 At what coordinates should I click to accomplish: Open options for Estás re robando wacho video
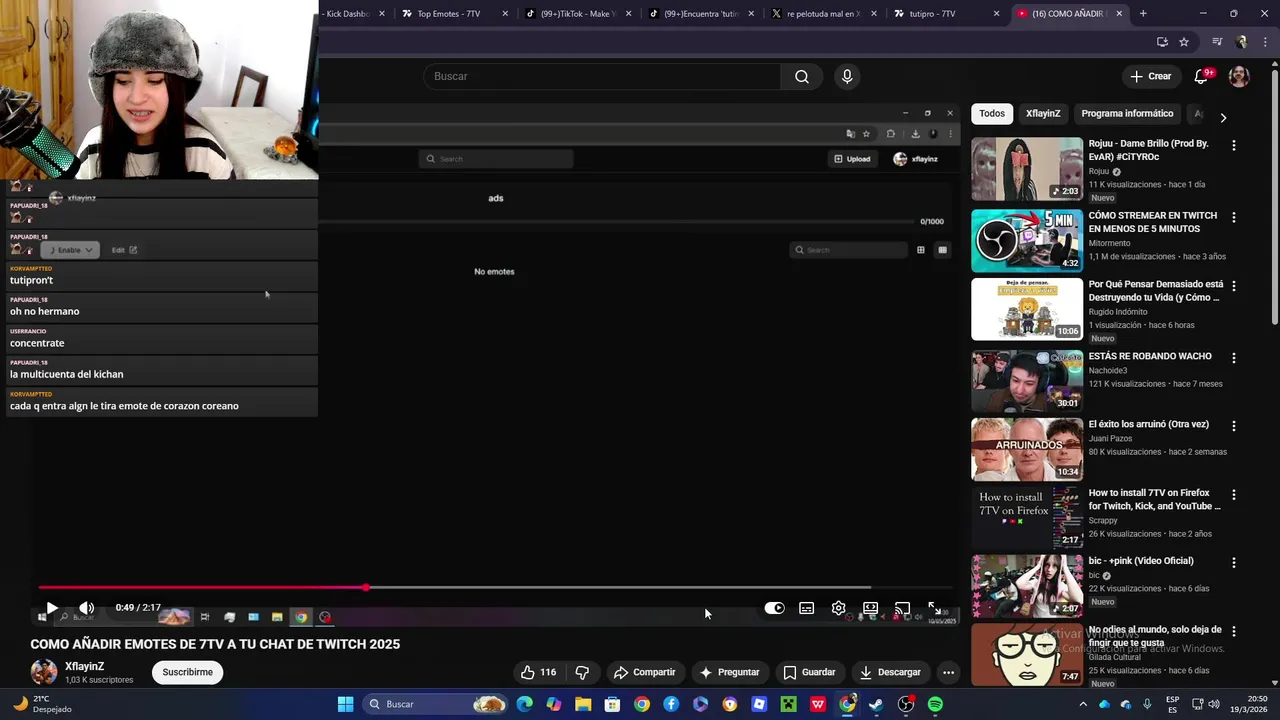(x=1233, y=357)
